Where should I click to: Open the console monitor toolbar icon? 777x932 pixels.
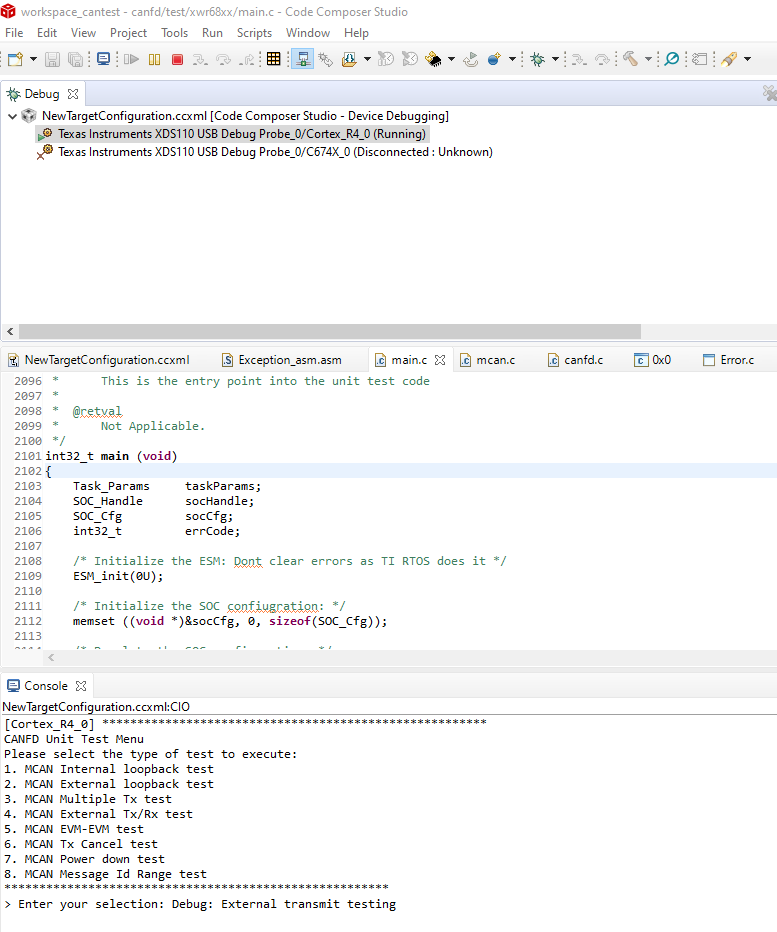click(x=103, y=59)
